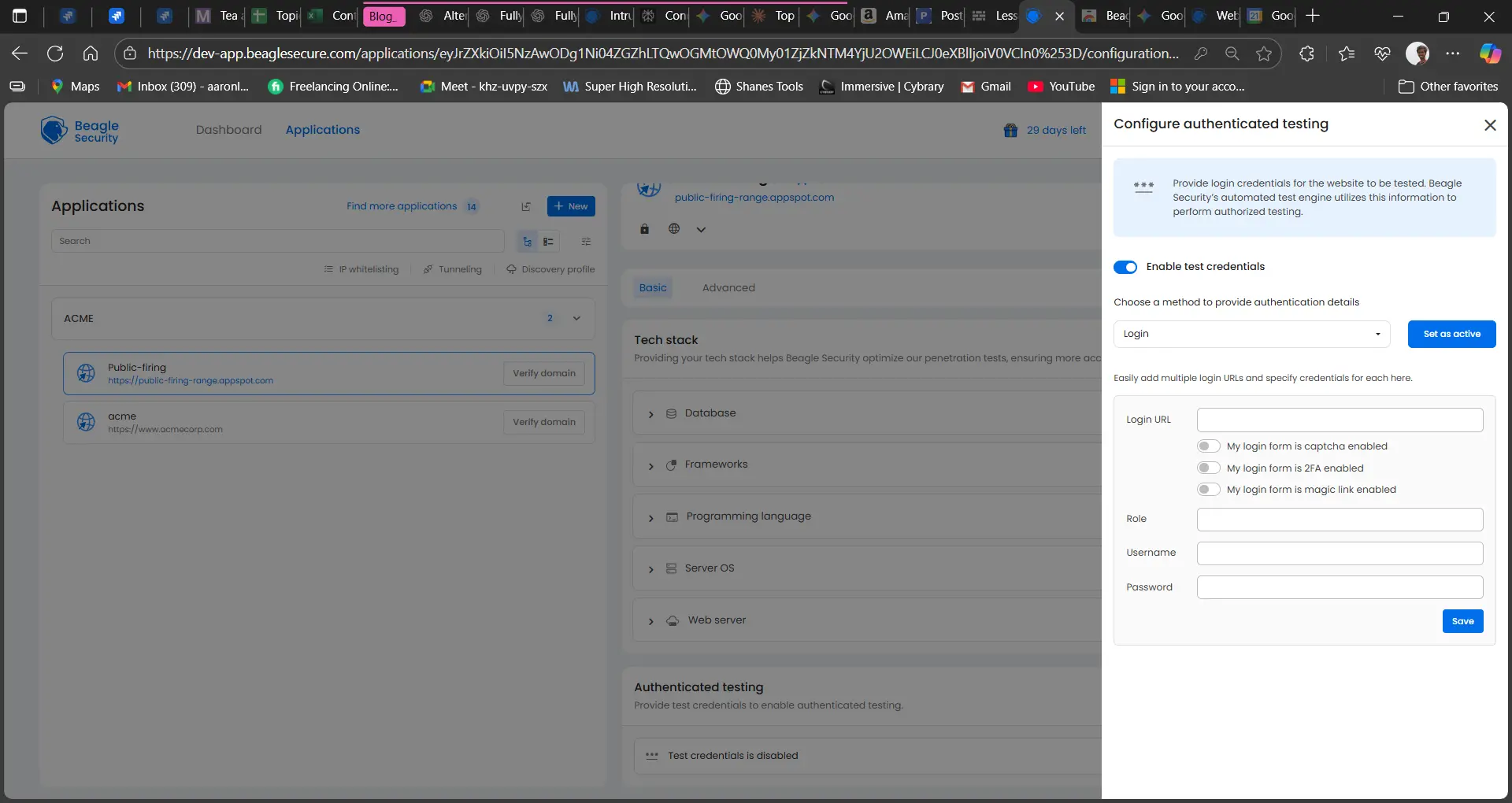Click the IP whitelisting icon
The height and width of the screenshot is (803, 1512).
pos(328,268)
